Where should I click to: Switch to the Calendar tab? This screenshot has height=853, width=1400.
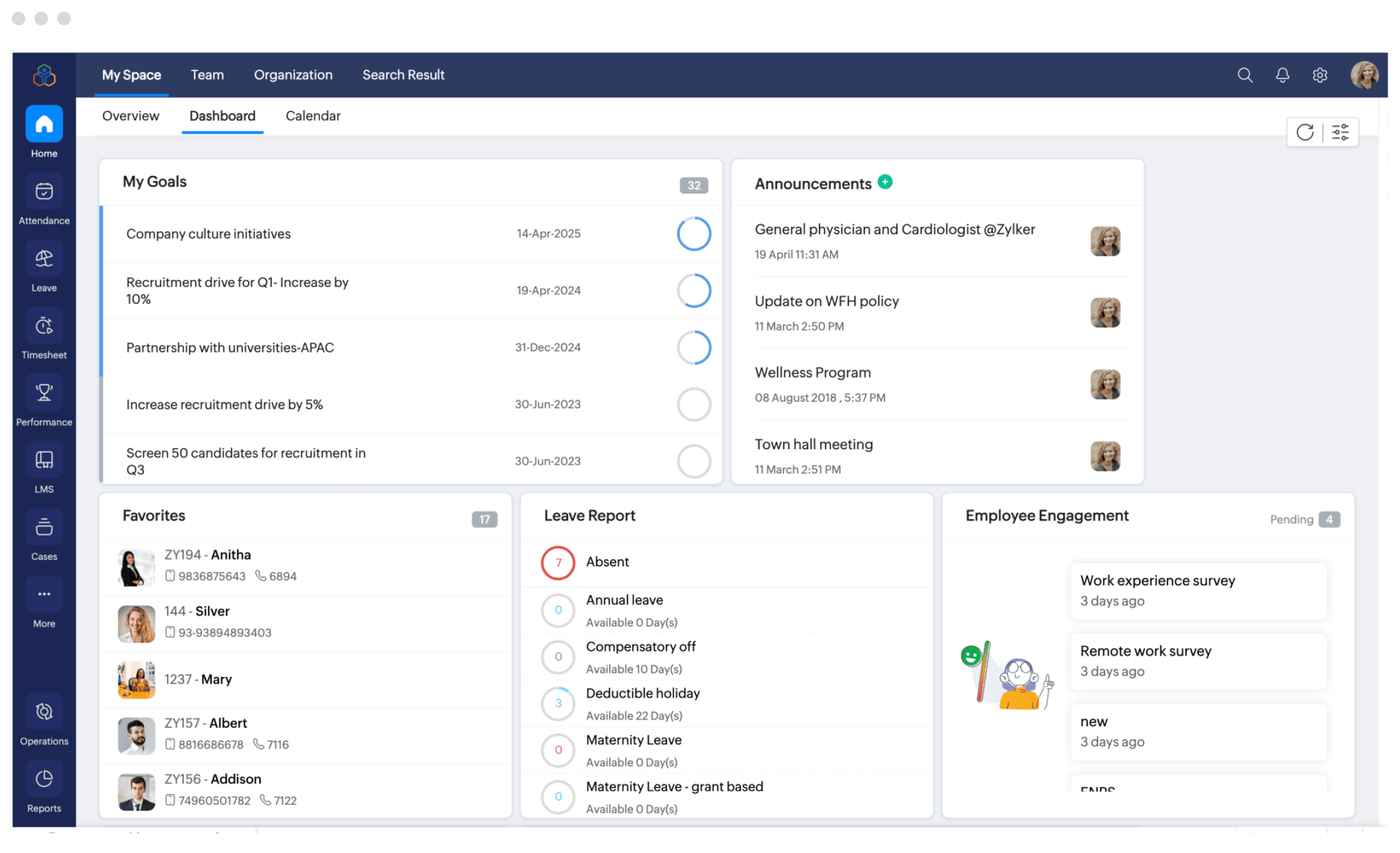(313, 116)
